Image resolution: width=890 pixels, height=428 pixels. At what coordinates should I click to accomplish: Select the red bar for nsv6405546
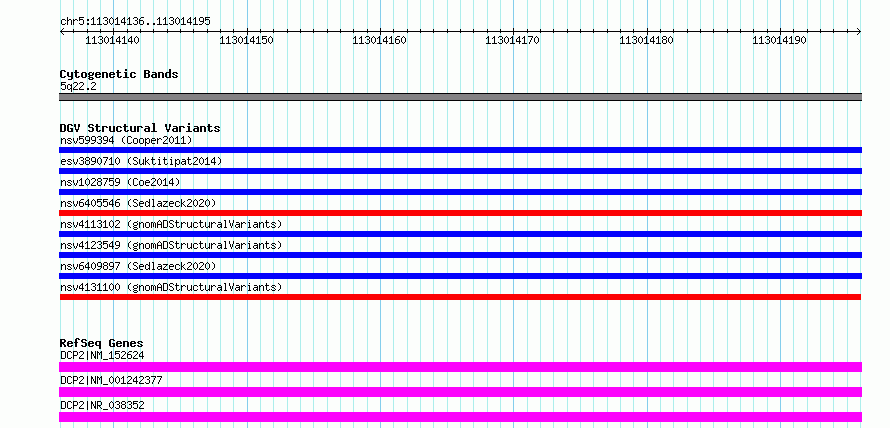pyautogui.click(x=460, y=213)
